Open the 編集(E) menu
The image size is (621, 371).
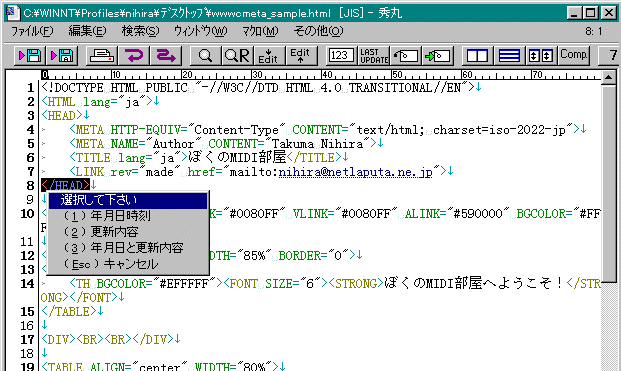[x=87, y=31]
